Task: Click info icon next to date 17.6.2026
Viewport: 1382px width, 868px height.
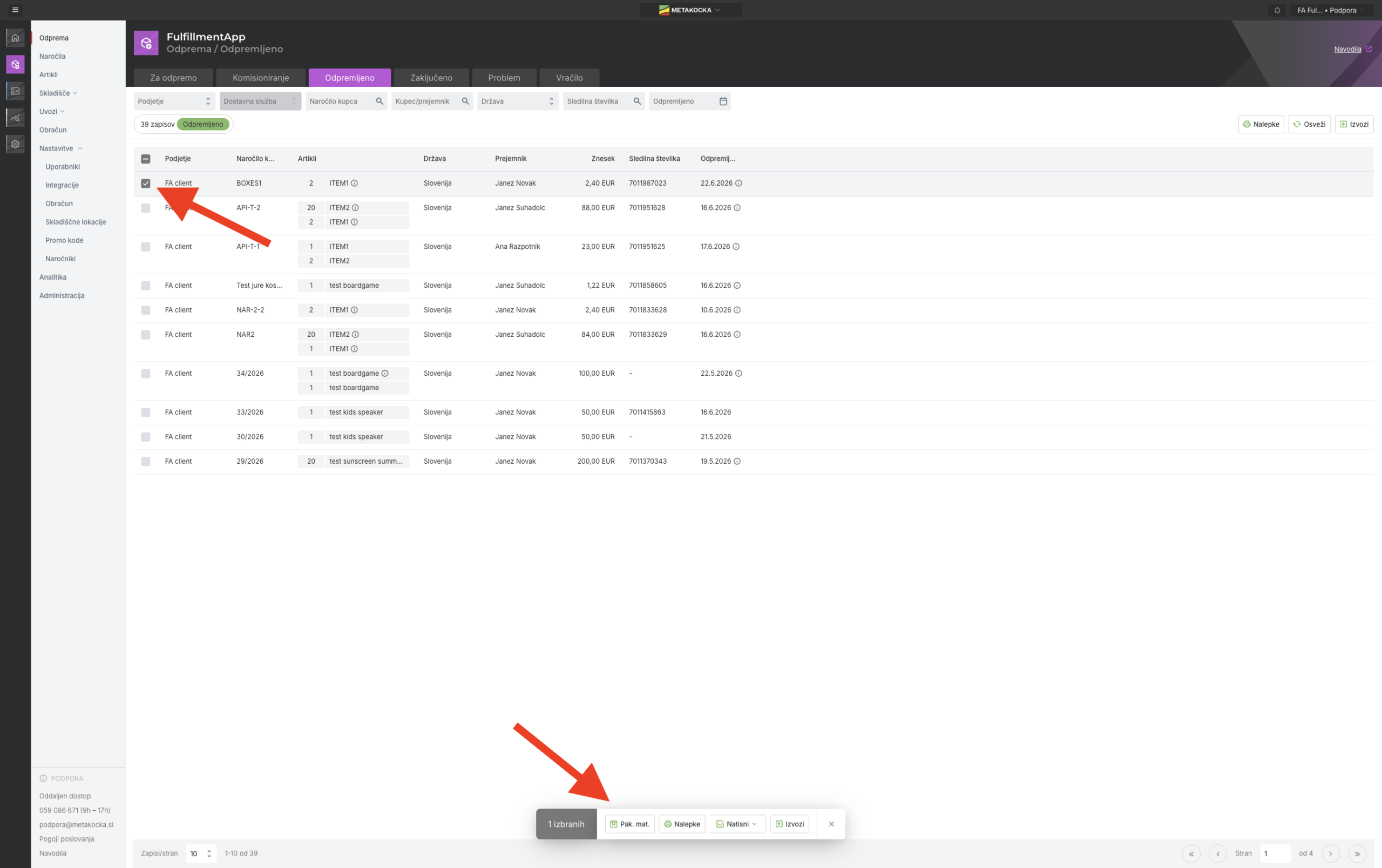Action: [736, 247]
